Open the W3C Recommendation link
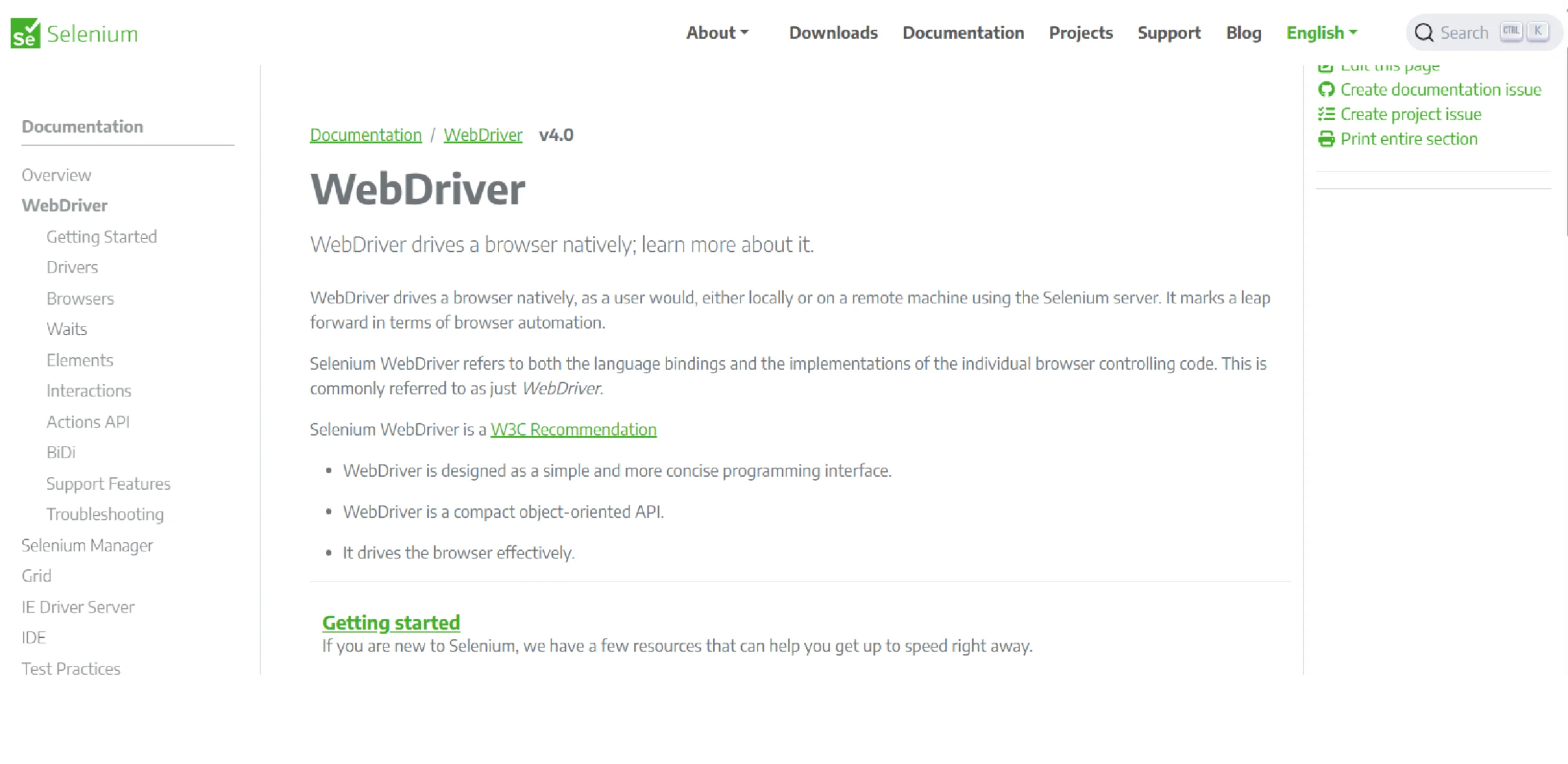Viewport: 1568px width, 764px height. [573, 429]
